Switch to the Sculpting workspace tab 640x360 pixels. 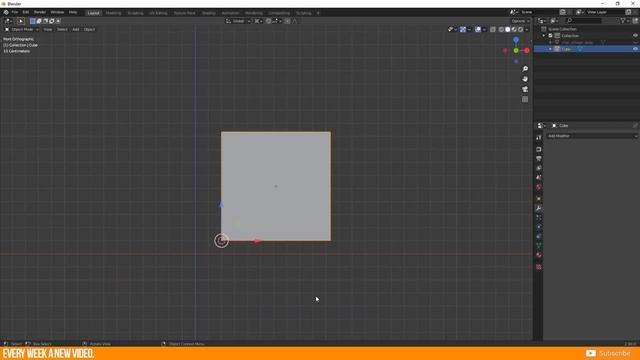135,13
